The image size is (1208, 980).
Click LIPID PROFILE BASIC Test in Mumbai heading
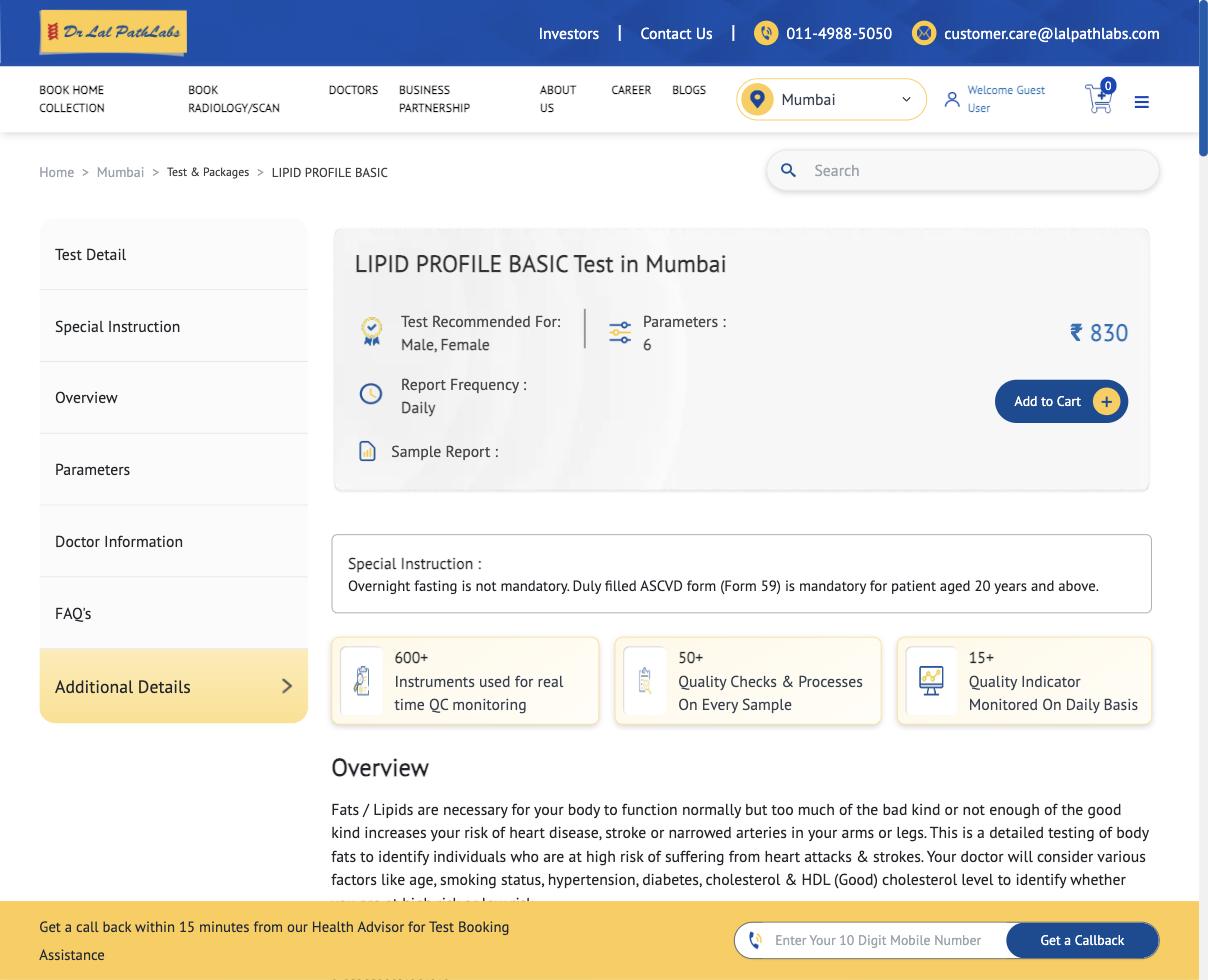pyautogui.click(x=540, y=264)
